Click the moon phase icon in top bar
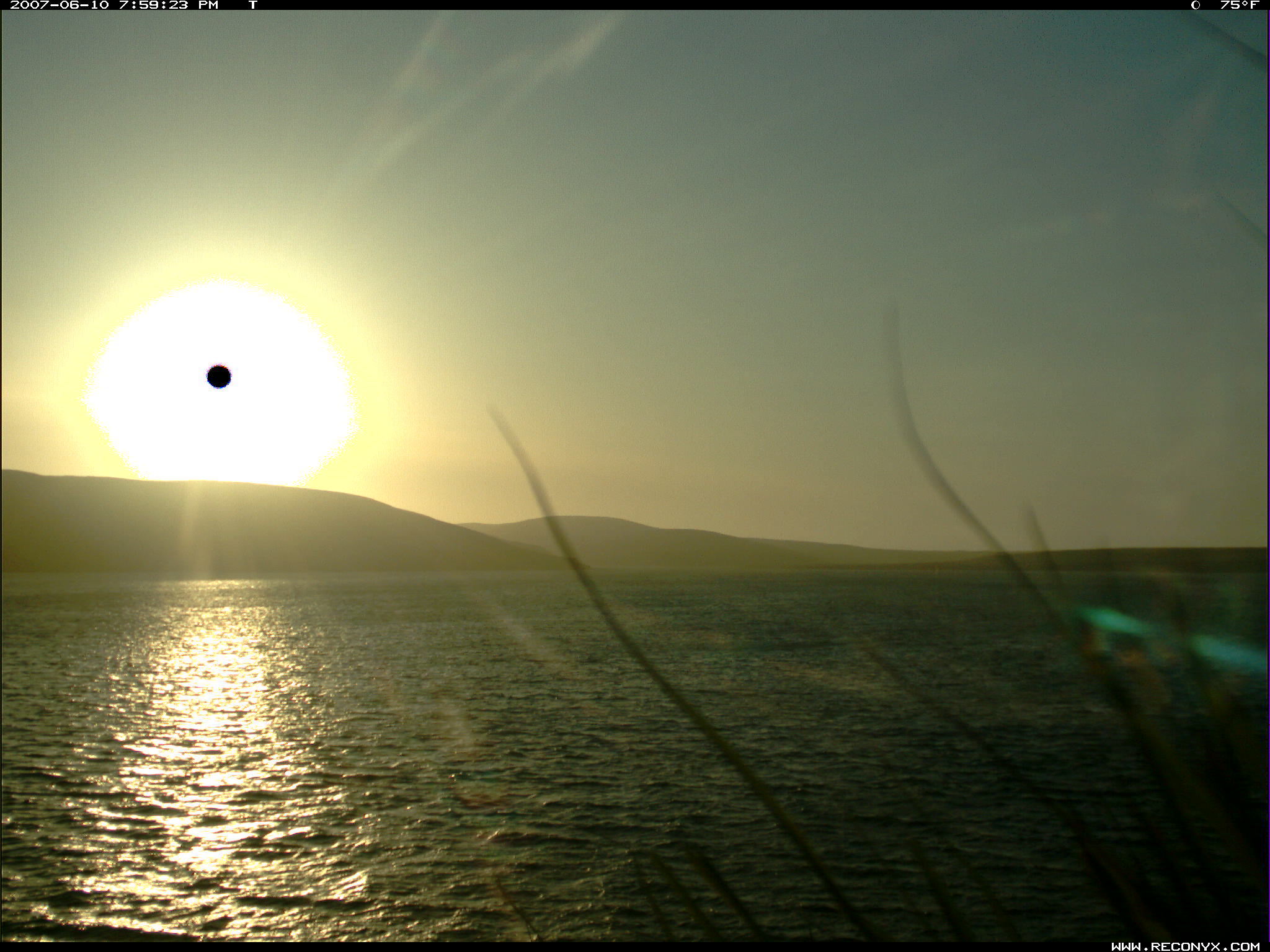Image resolution: width=1270 pixels, height=952 pixels. click(x=1195, y=5)
